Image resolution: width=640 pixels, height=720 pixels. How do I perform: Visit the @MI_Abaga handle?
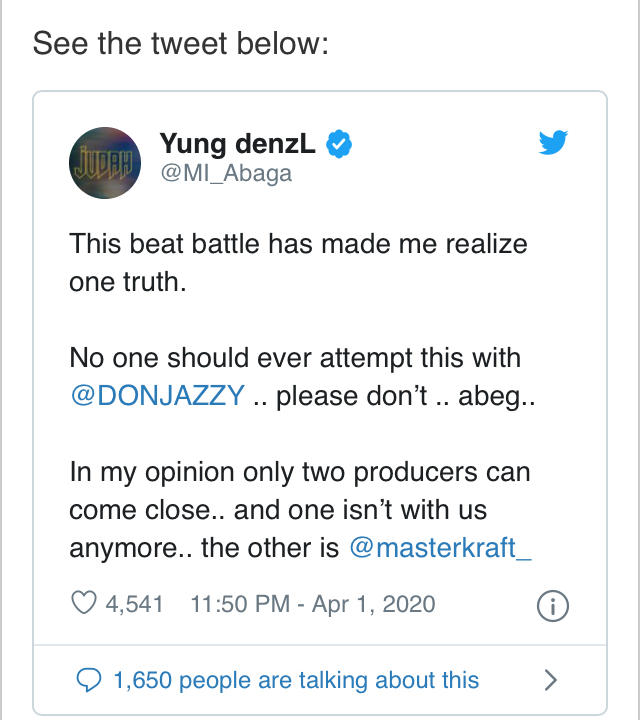pos(225,173)
